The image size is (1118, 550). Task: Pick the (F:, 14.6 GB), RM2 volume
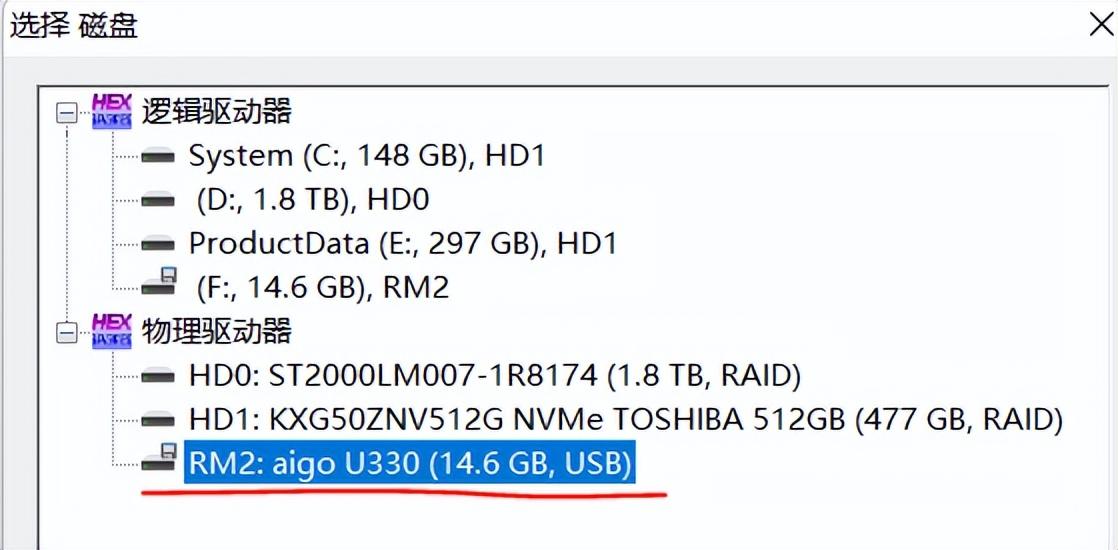point(323,288)
